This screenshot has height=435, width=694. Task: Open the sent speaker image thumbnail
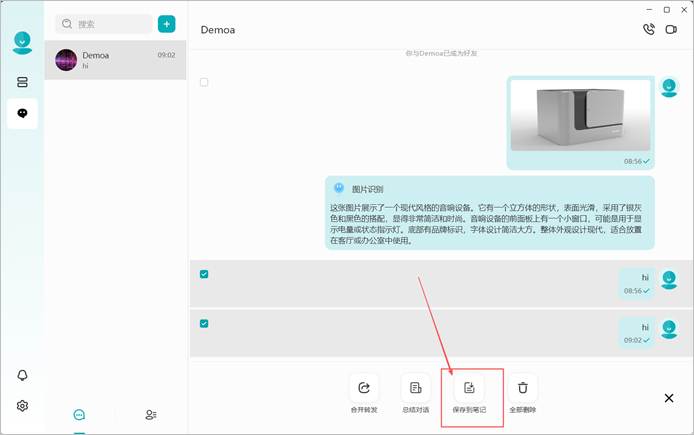(x=580, y=115)
